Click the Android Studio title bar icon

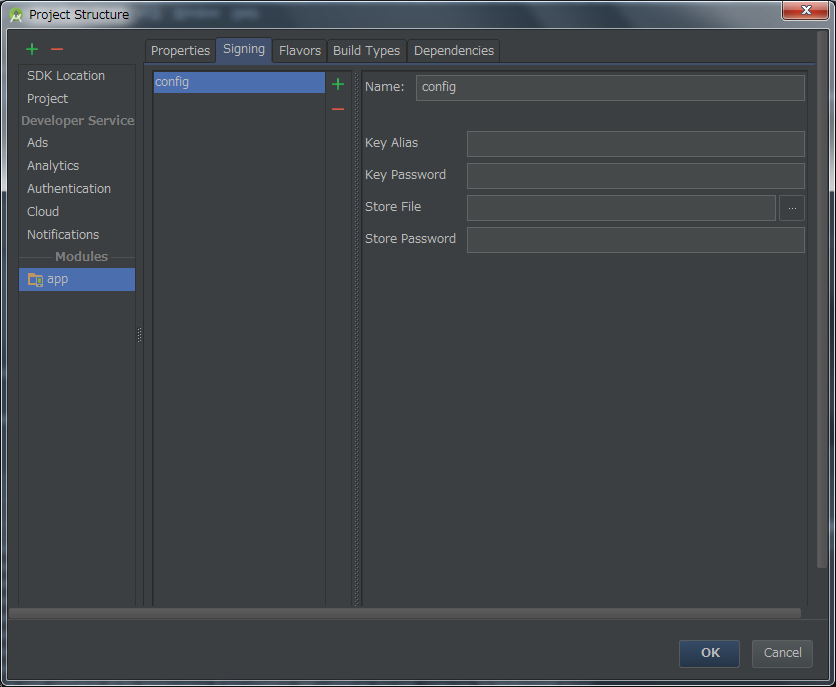pyautogui.click(x=16, y=15)
